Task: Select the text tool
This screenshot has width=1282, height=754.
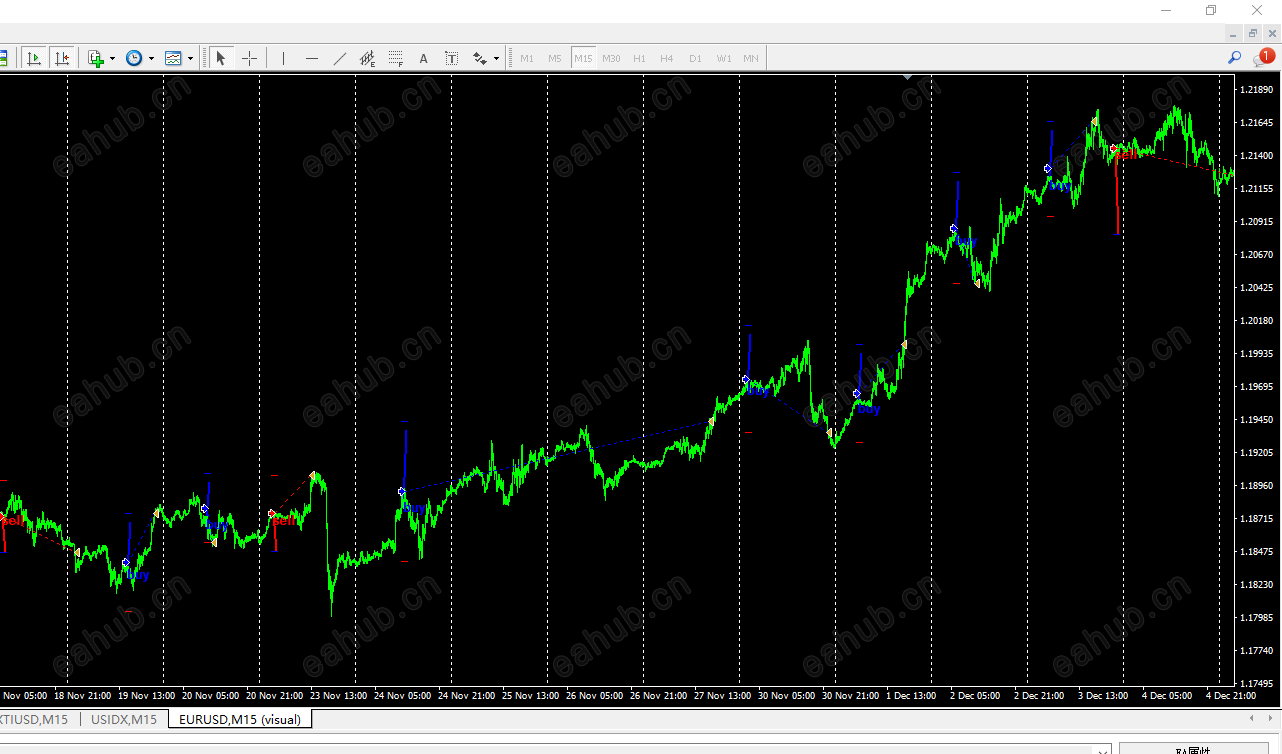Action: (424, 58)
